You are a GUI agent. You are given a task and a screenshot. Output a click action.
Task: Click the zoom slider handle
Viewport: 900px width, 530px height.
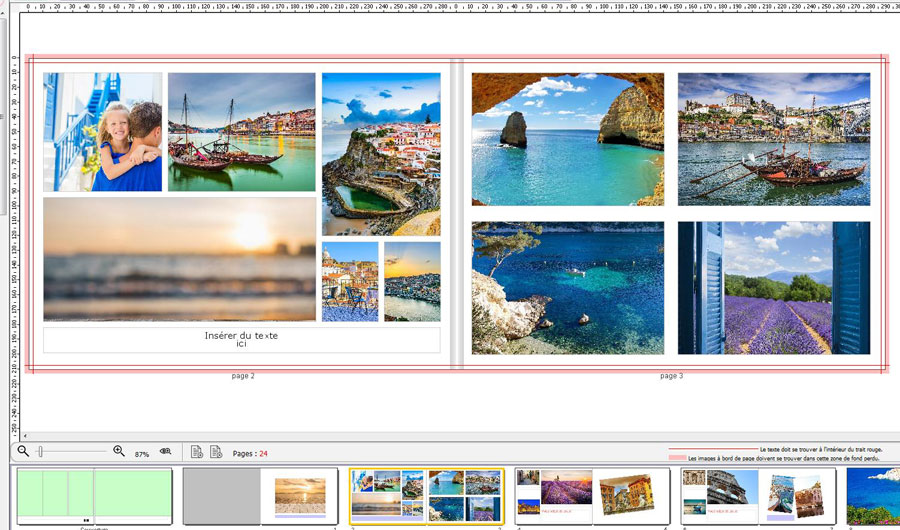(x=40, y=452)
